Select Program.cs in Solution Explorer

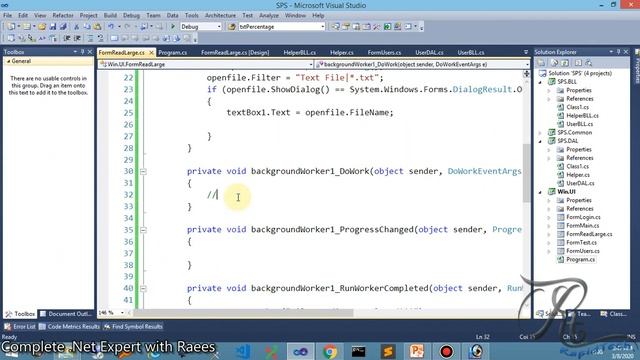point(580,260)
